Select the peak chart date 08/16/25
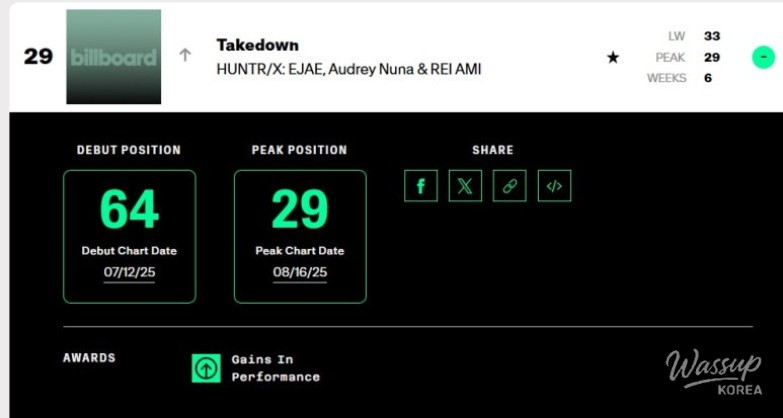Viewport: 783px width, 418px height. point(300,272)
